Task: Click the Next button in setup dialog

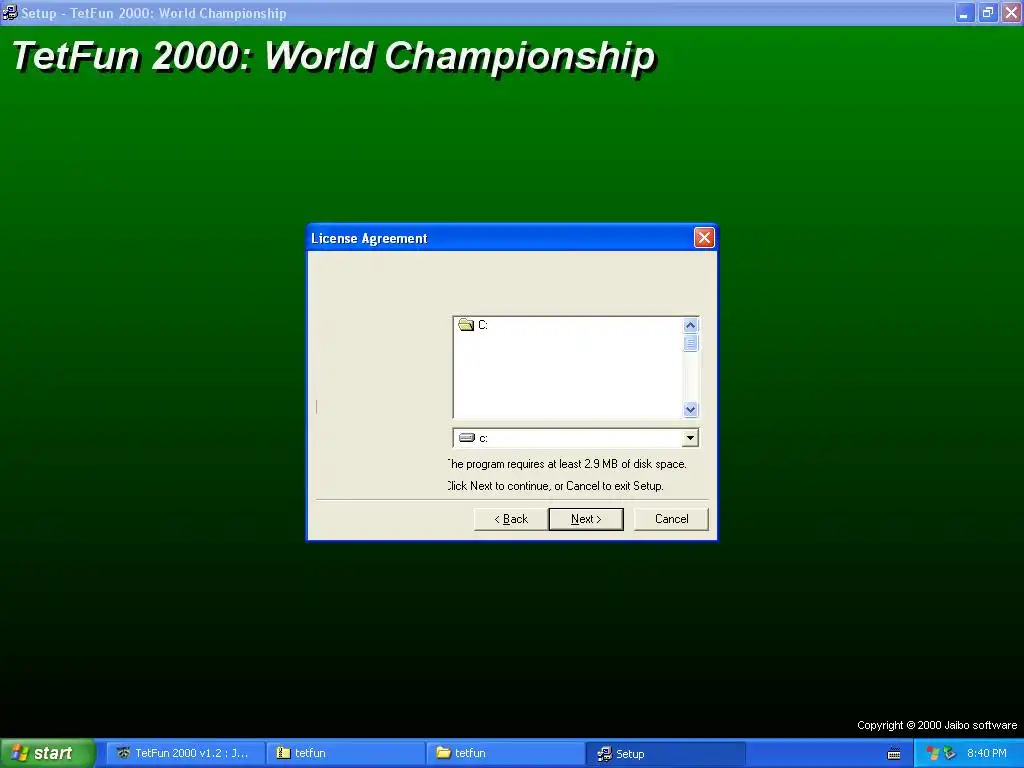Action: (586, 519)
